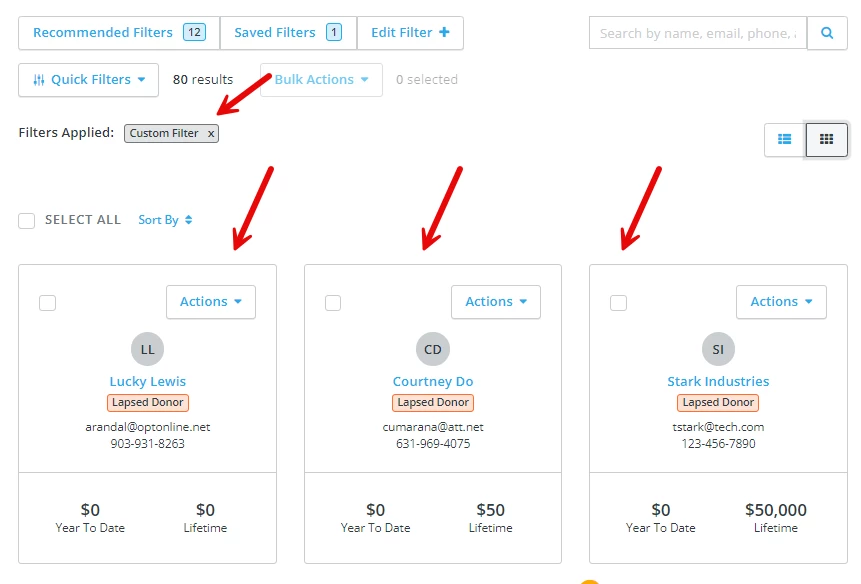Open the Bulk Actions dropdown

(320, 80)
